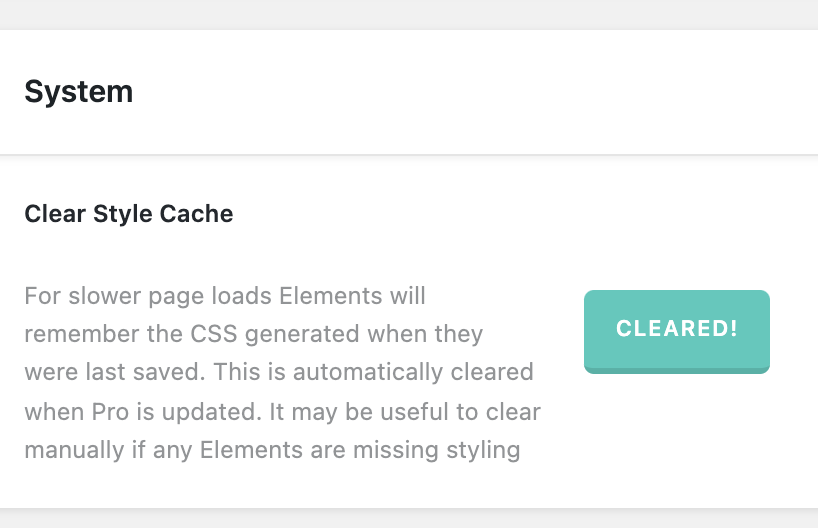Screen dimensions: 818x528
Task: Click the word "remember" in the description
Action: coord(73,334)
